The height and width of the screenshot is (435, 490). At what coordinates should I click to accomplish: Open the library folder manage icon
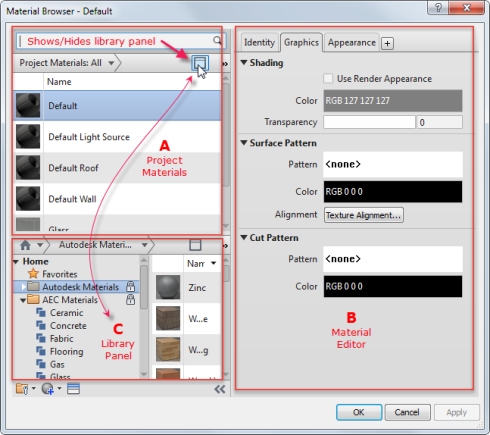pos(22,389)
